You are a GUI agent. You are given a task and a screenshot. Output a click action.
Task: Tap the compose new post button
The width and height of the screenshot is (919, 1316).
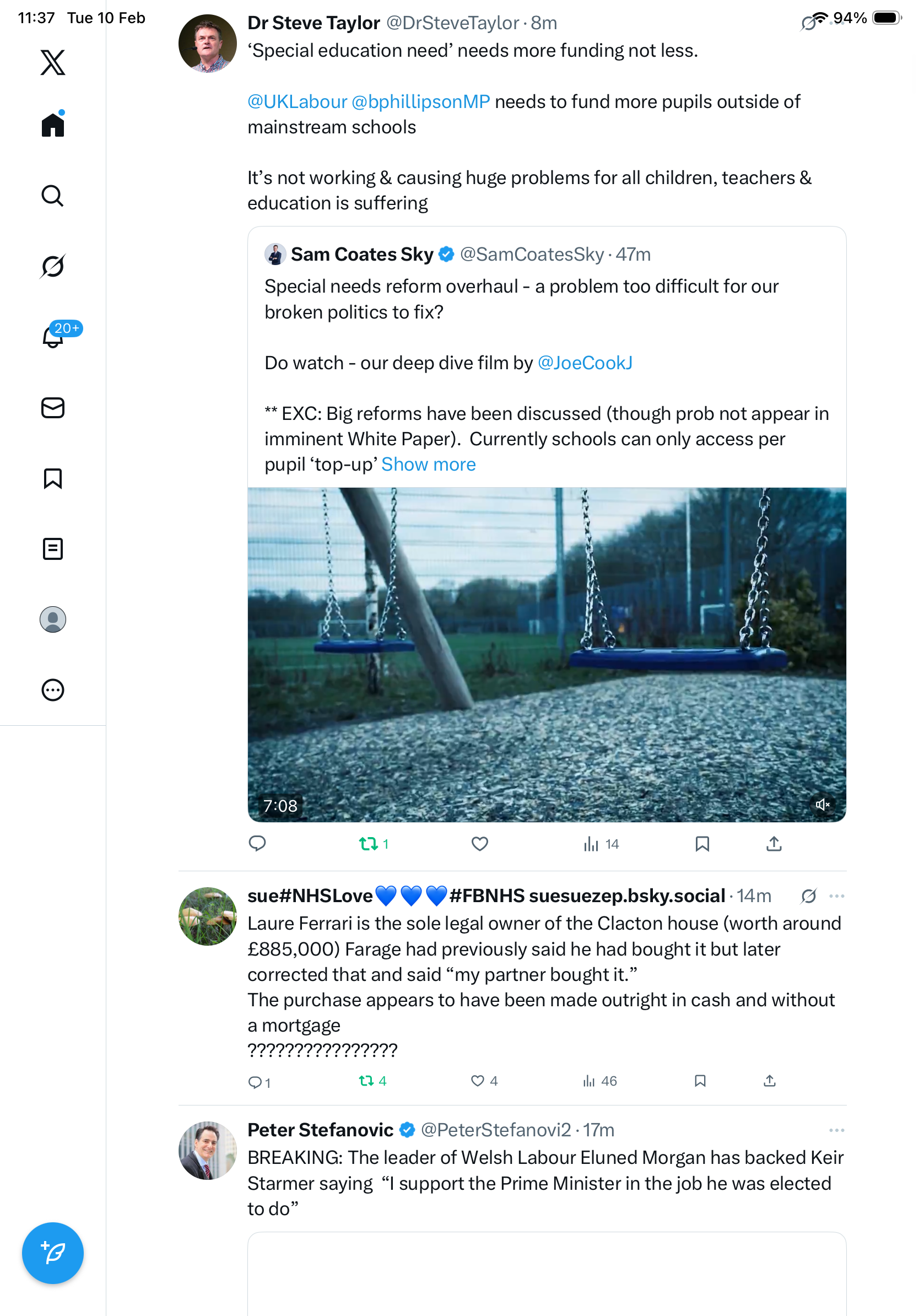click(x=53, y=1253)
